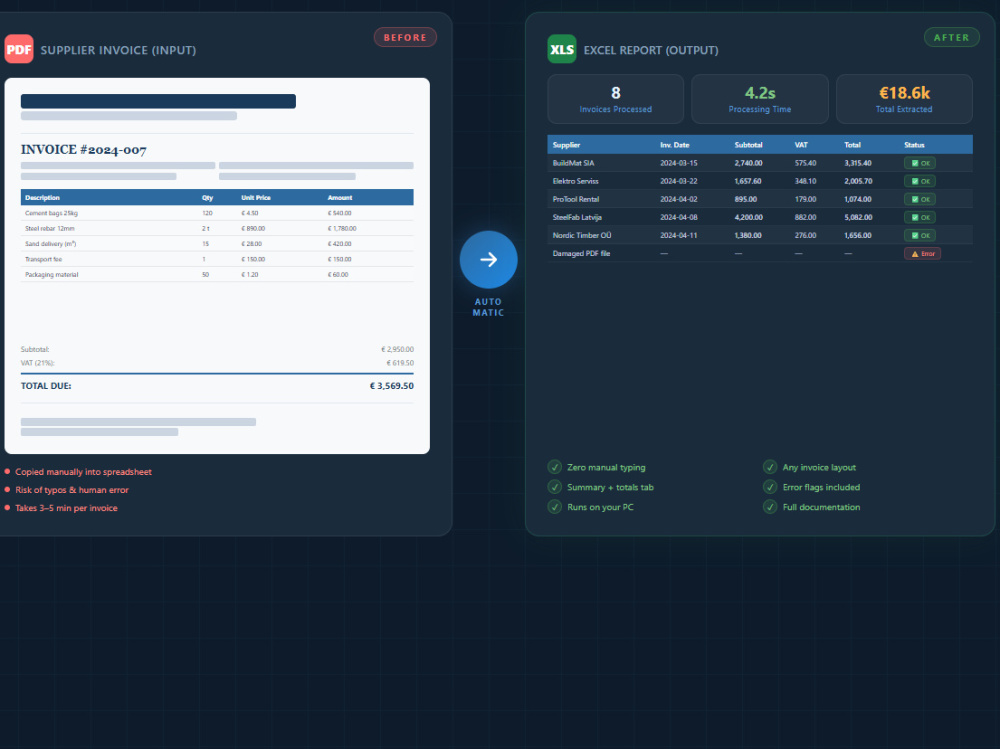Click checkmark icon beside Zero manual typing
This screenshot has width=1000, height=749.
[x=555, y=467]
